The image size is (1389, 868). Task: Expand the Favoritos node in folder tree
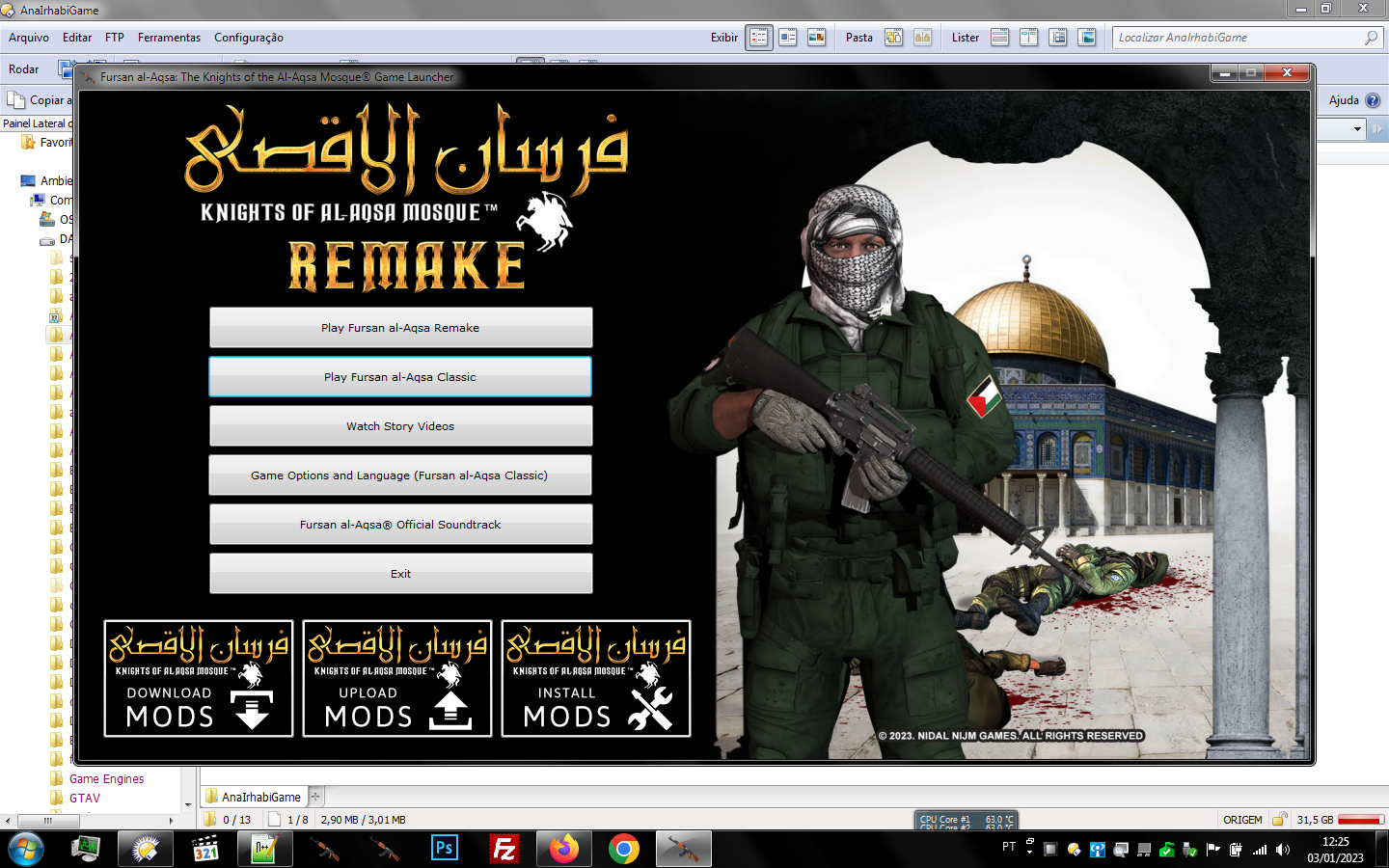tap(46, 143)
